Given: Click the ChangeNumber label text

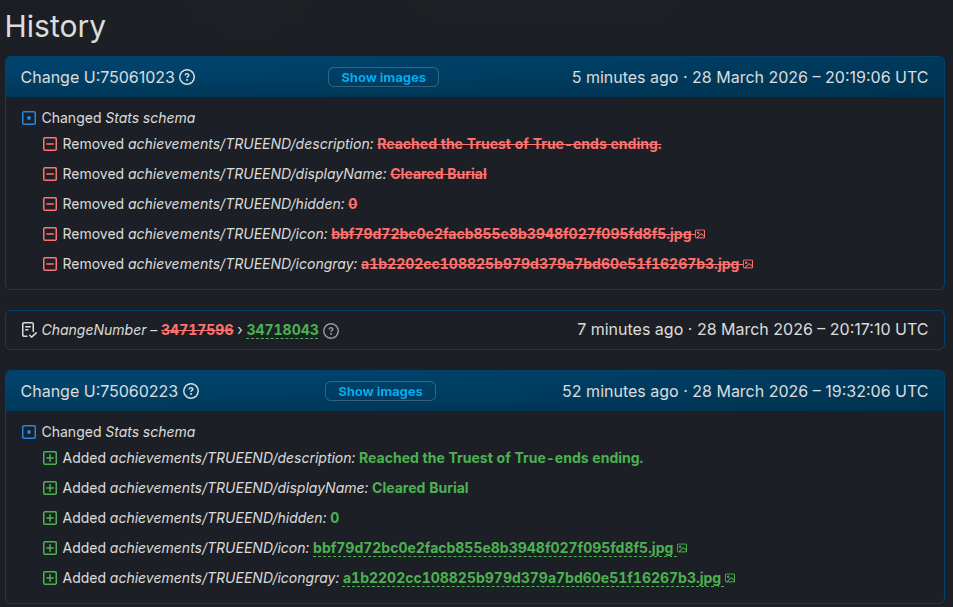Looking at the screenshot, I should 94,330.
